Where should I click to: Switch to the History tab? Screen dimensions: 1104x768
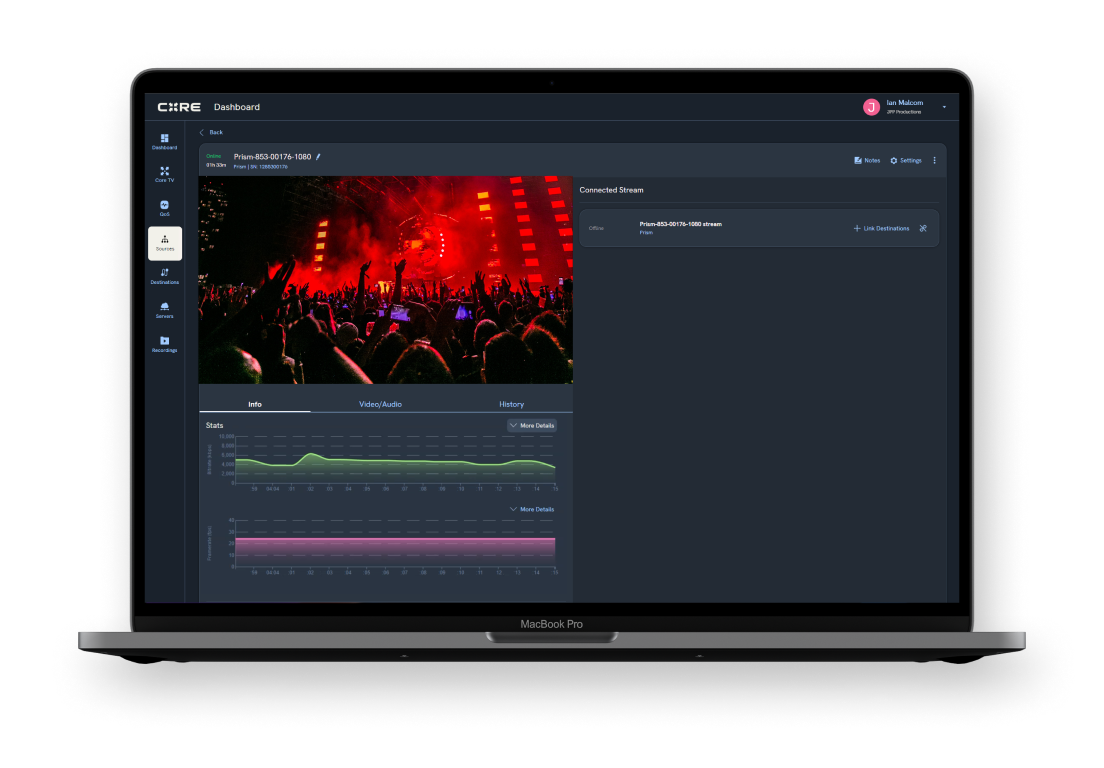[511, 404]
